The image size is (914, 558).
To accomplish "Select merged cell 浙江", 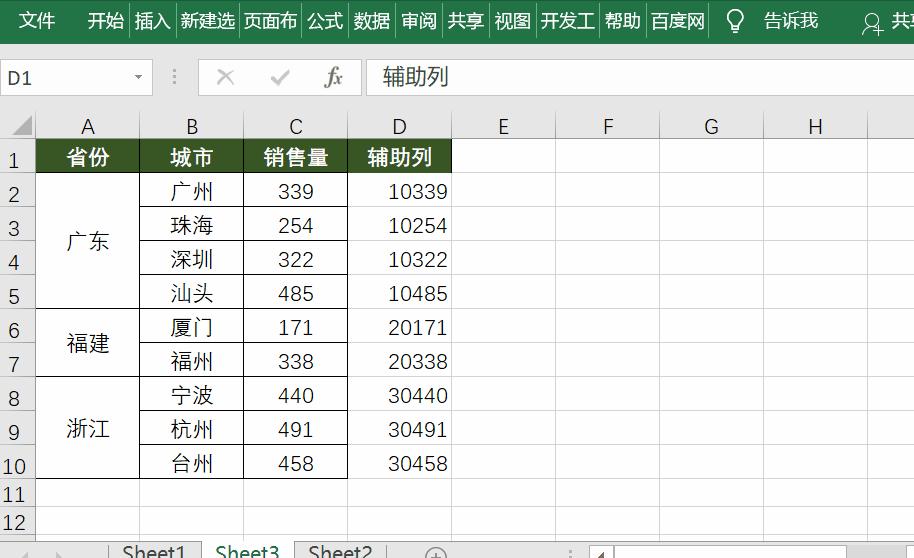I will (87, 428).
